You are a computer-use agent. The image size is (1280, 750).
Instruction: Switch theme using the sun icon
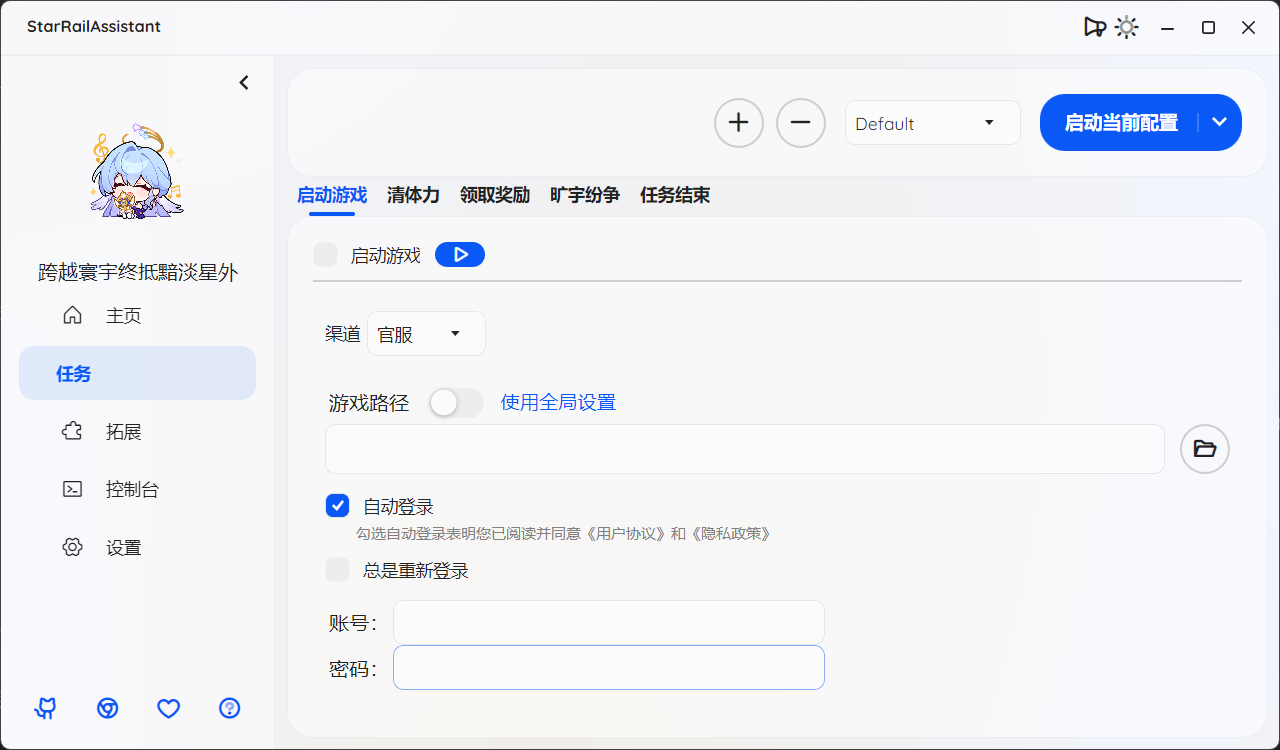click(x=1126, y=26)
